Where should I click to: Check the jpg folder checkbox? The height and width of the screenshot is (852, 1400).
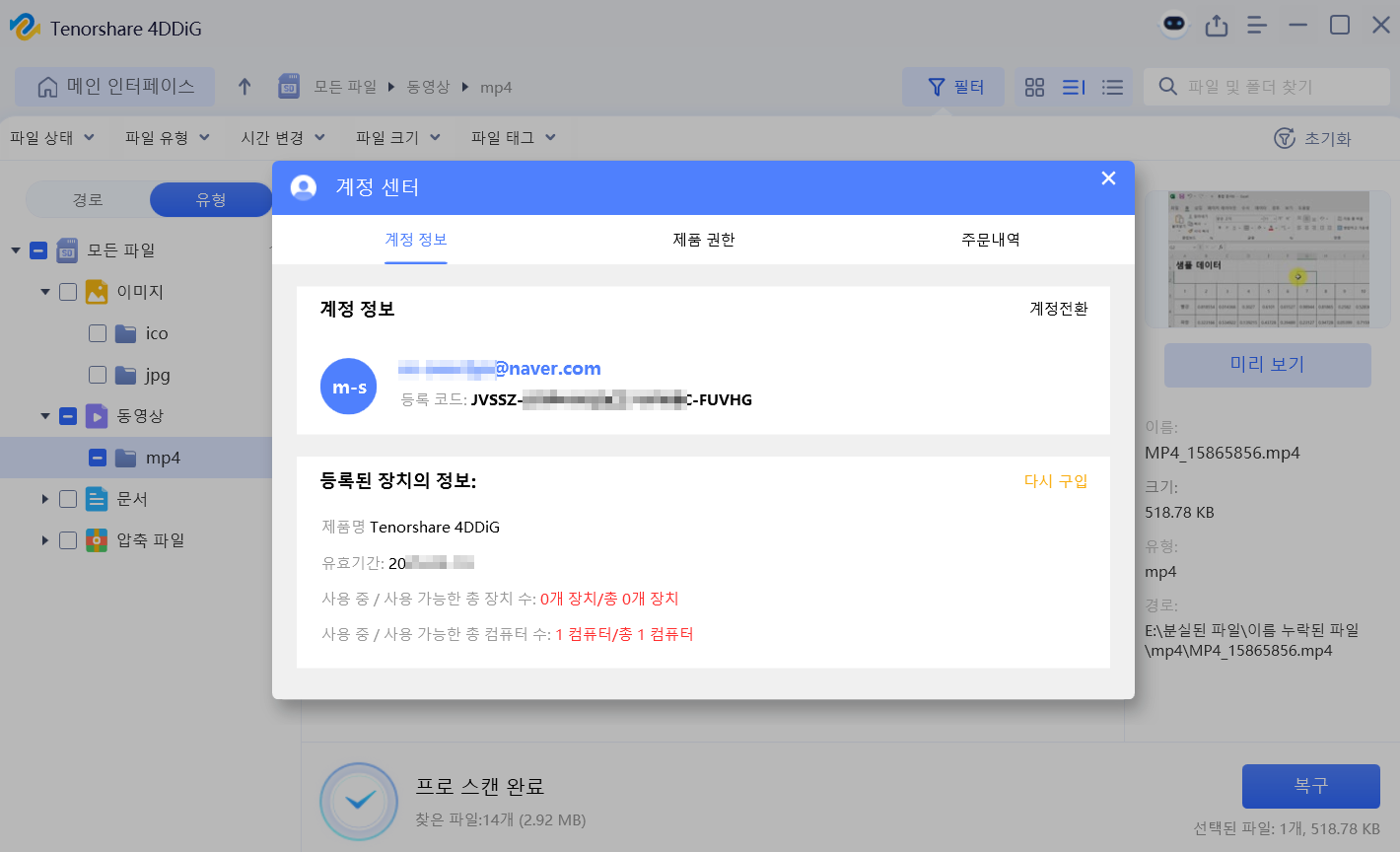[x=98, y=375]
